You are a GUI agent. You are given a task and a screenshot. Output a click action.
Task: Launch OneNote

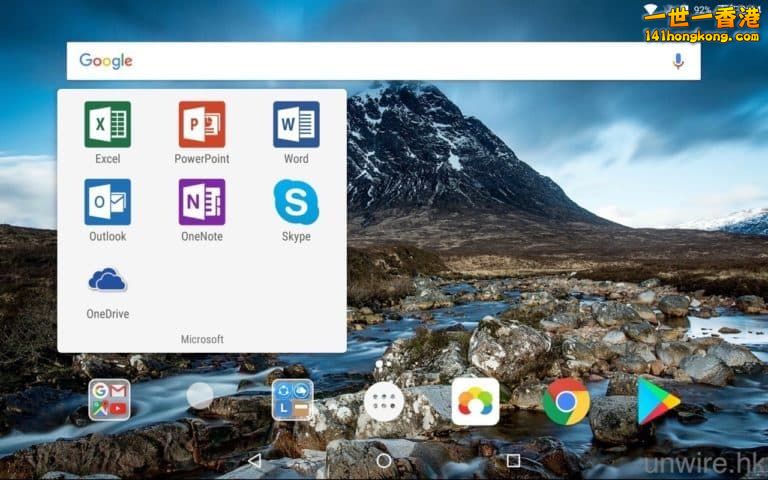pyautogui.click(x=202, y=202)
